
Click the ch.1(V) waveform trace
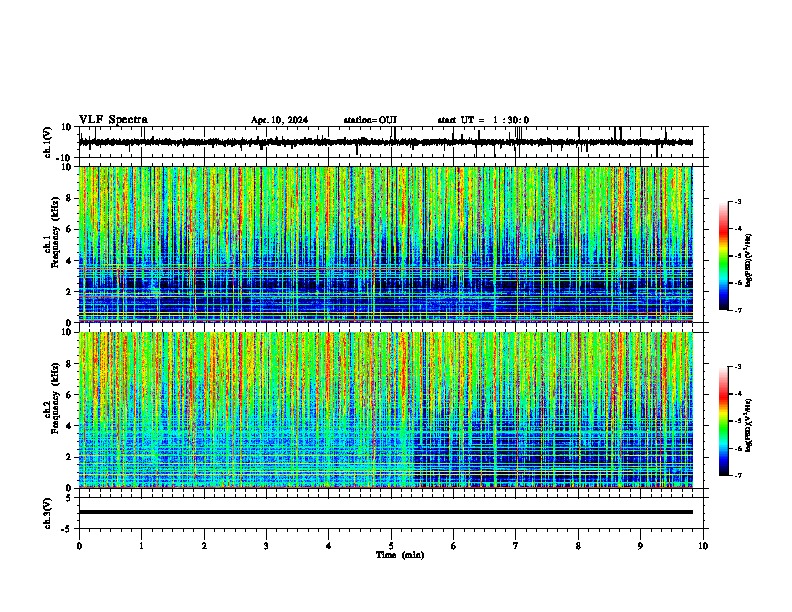(x=385, y=142)
